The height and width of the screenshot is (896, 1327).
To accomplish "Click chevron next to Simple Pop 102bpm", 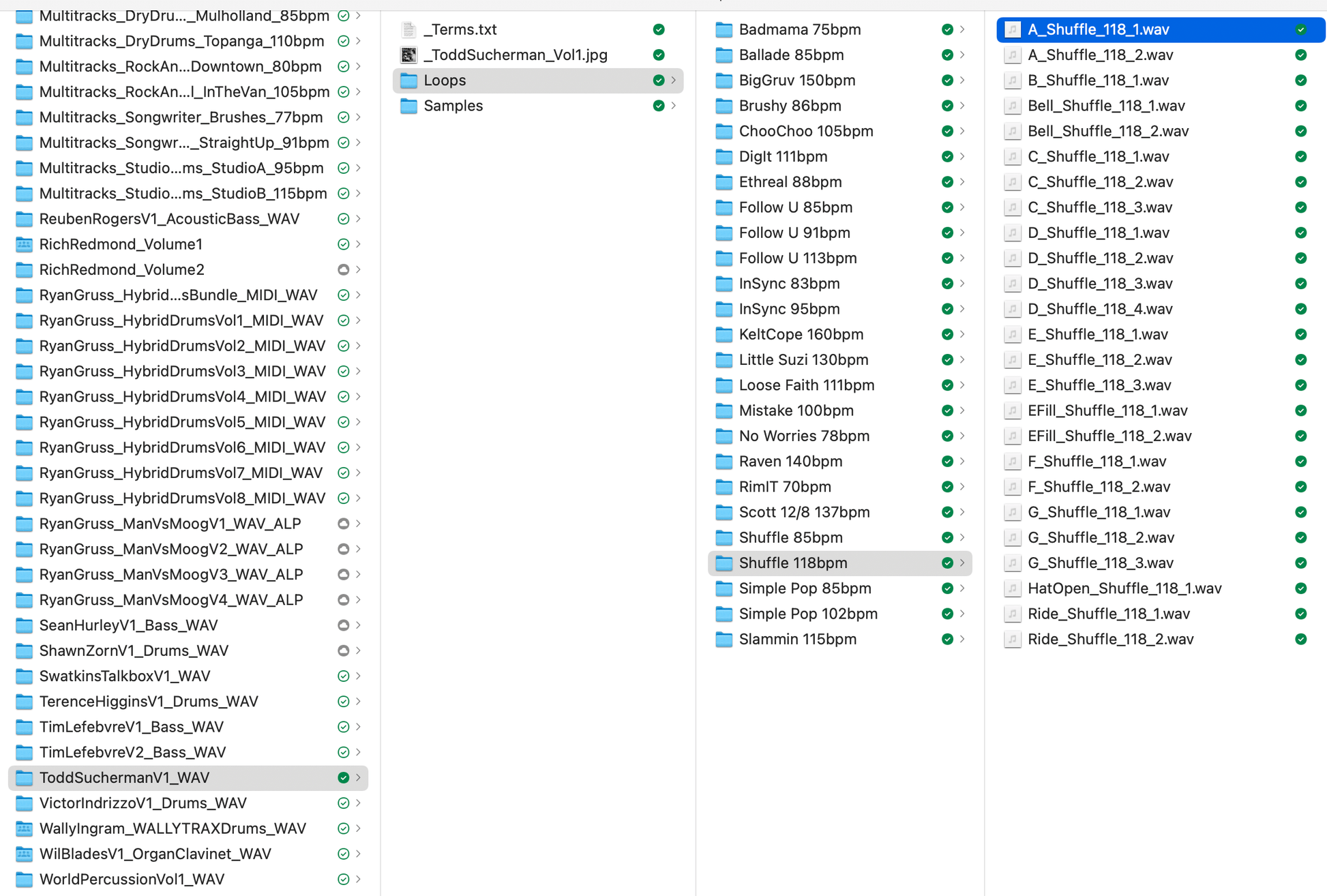I will coord(962,614).
